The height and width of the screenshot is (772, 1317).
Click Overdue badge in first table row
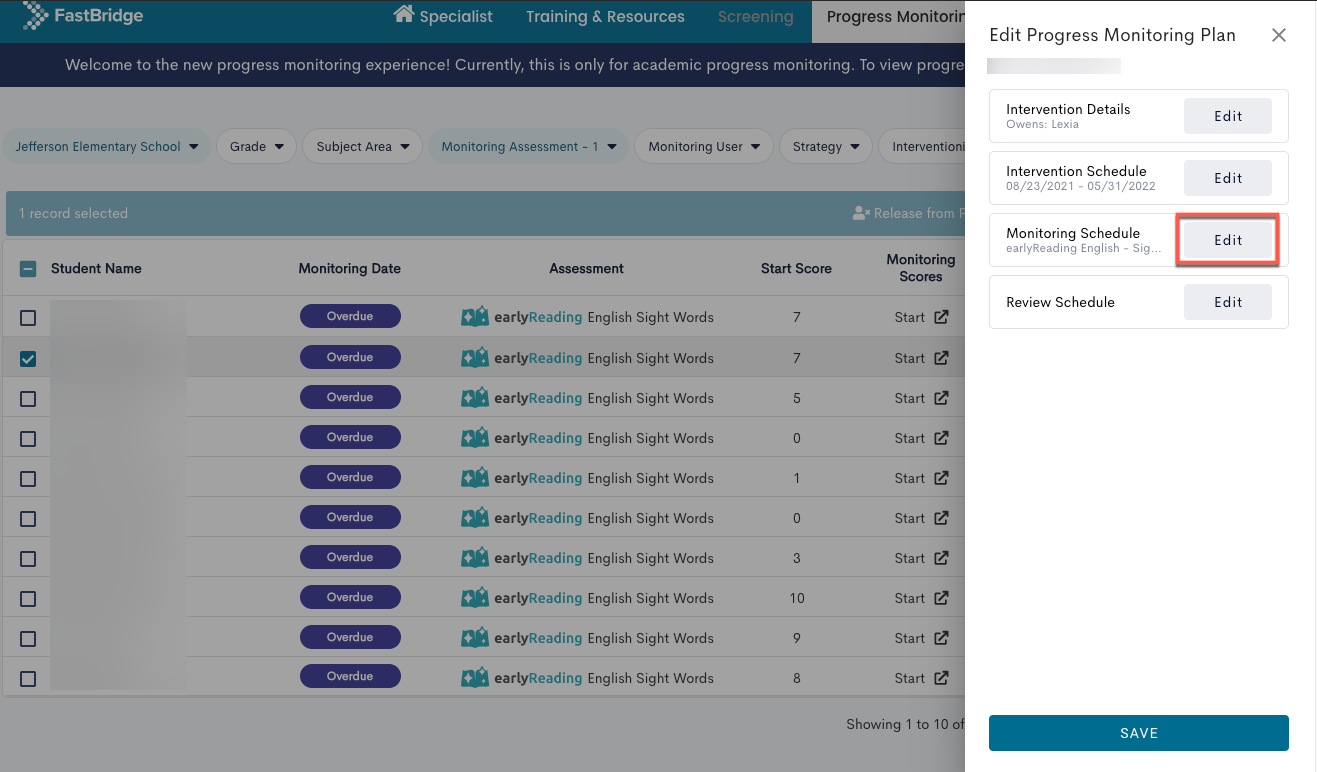(350, 317)
